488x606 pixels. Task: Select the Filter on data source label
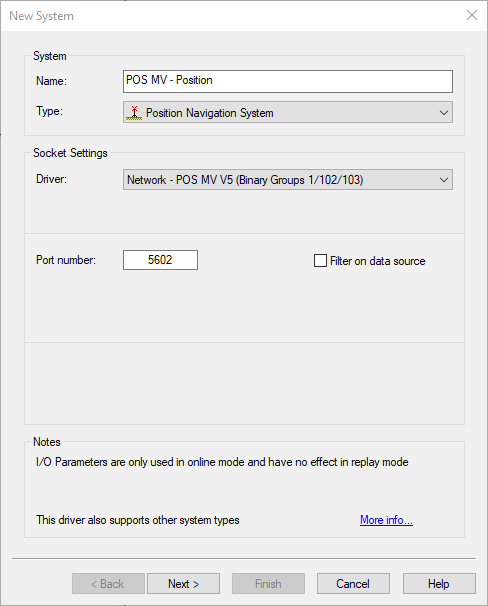pyautogui.click(x=377, y=261)
